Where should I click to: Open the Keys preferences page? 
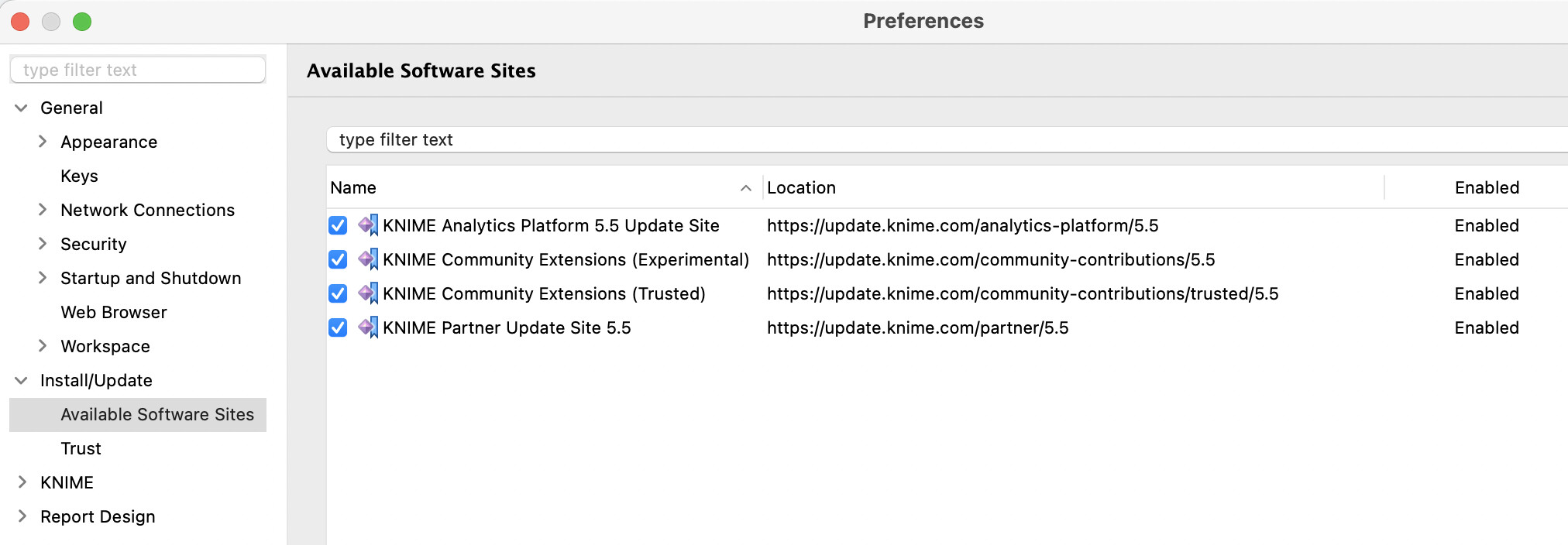[79, 176]
